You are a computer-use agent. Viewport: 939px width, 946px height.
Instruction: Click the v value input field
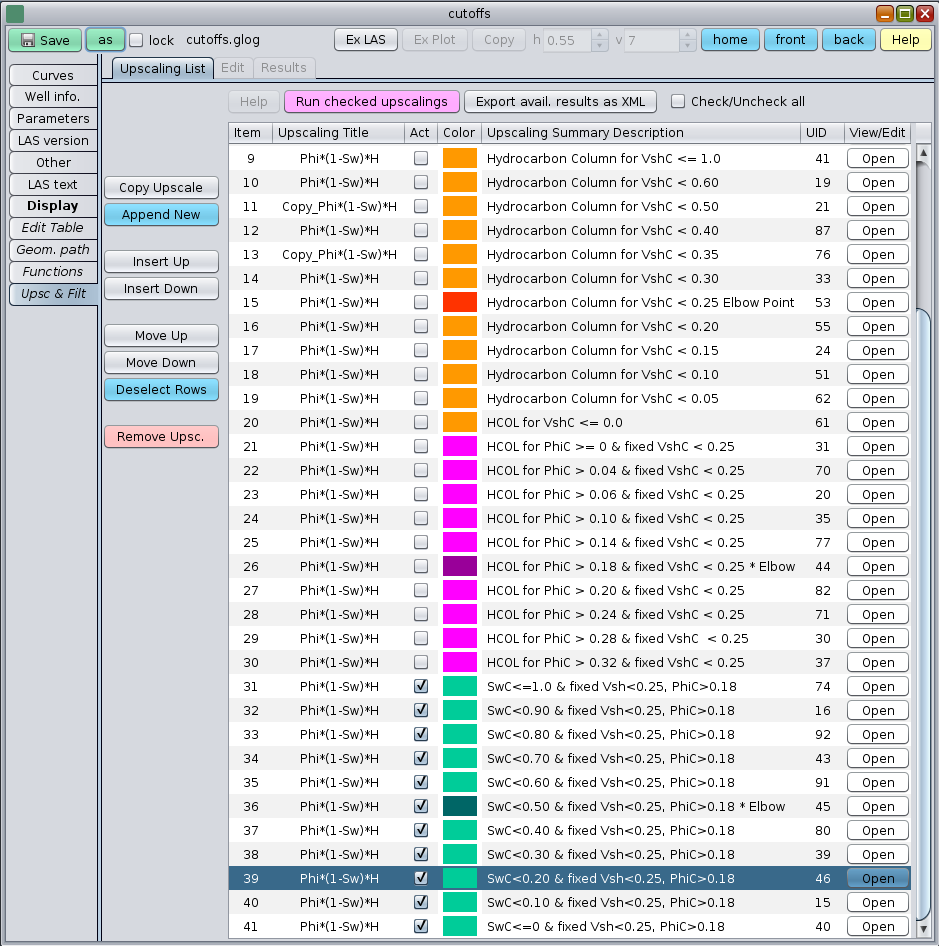click(652, 40)
